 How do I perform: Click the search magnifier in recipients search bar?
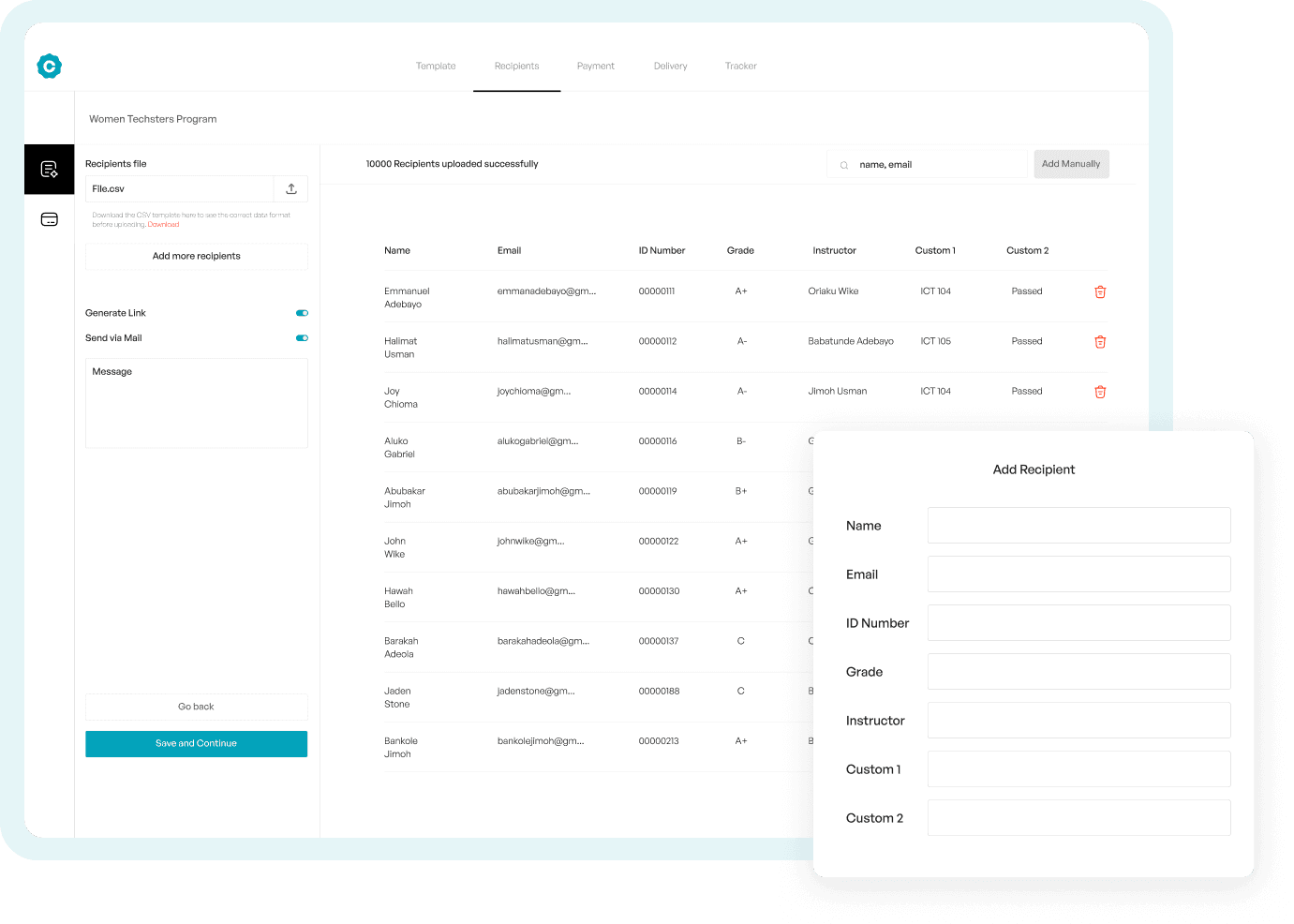tap(846, 164)
